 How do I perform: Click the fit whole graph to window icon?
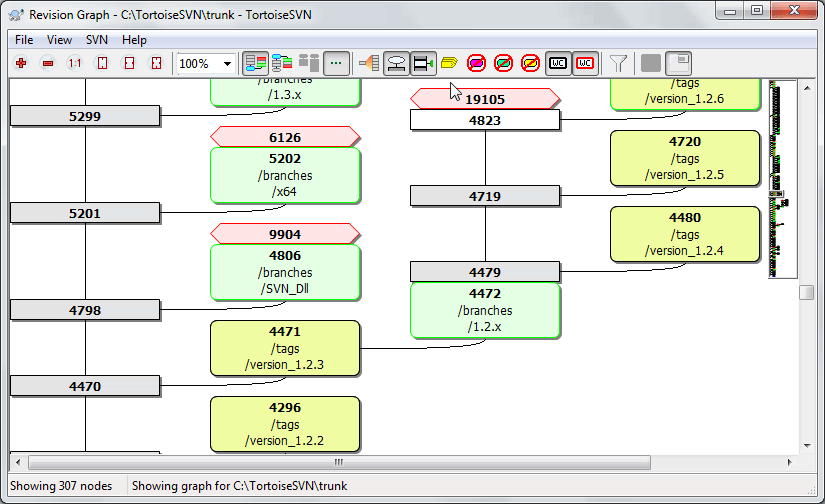tap(155, 63)
